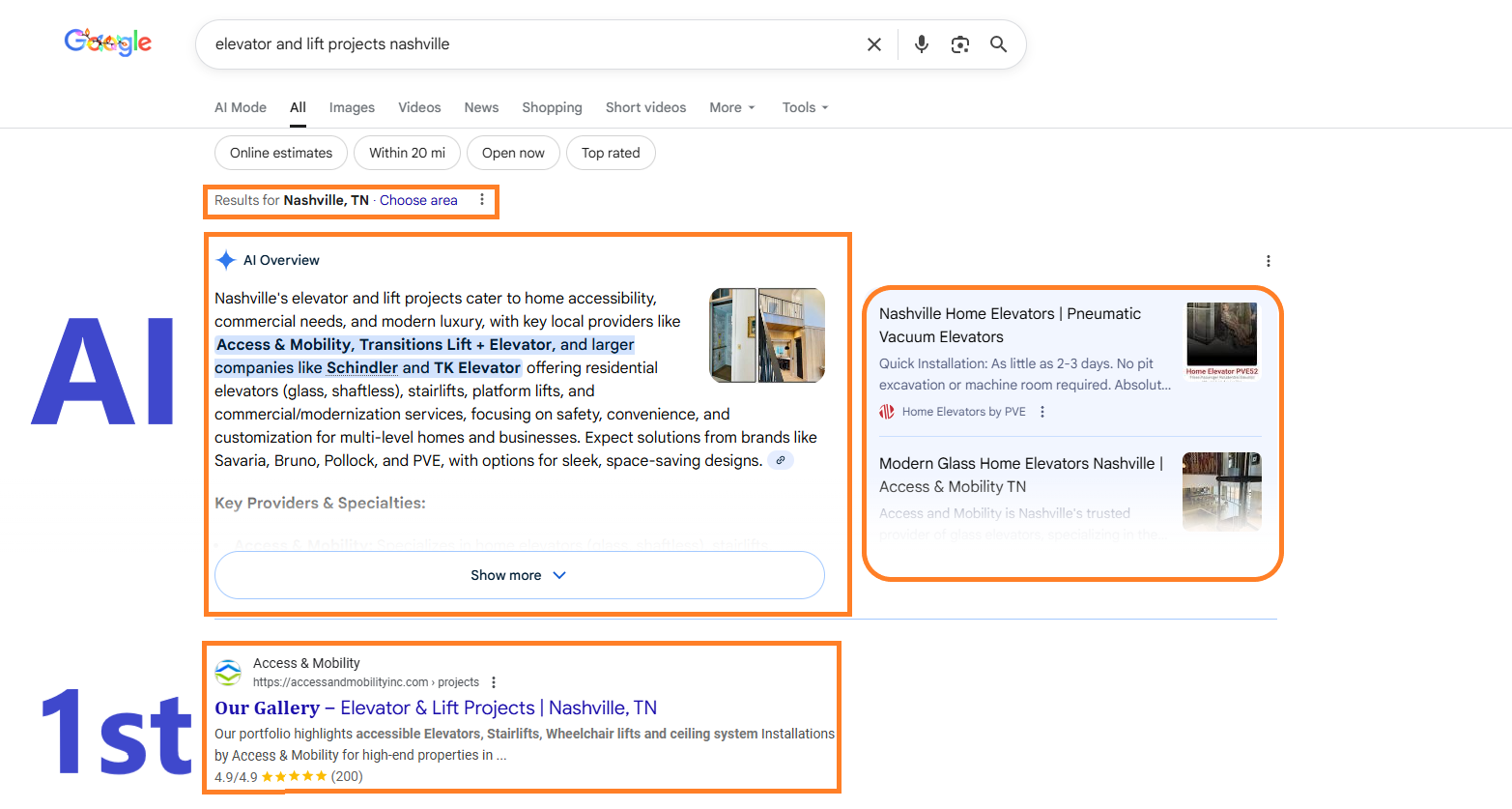
Task: Click the Google logo
Action: coord(108,43)
